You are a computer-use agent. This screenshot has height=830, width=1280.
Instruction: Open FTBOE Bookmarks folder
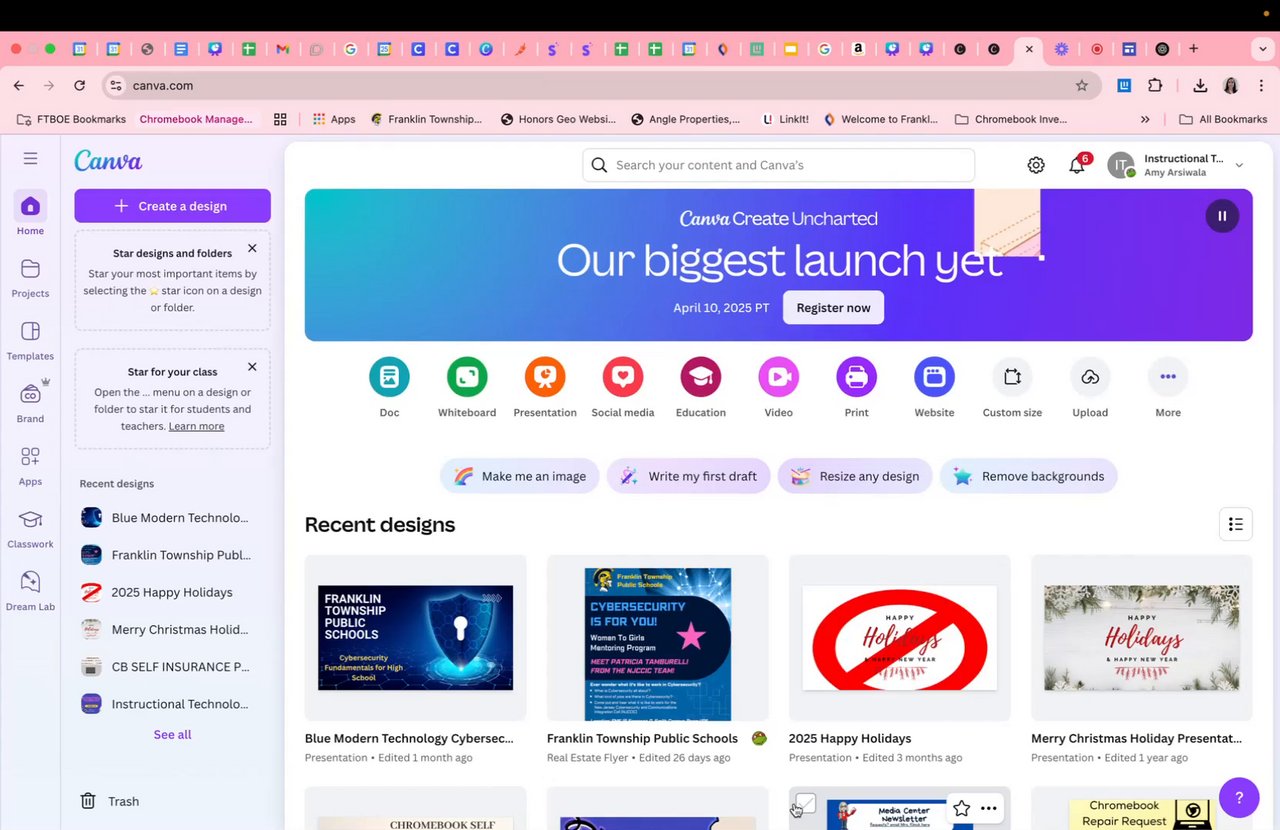point(71,119)
